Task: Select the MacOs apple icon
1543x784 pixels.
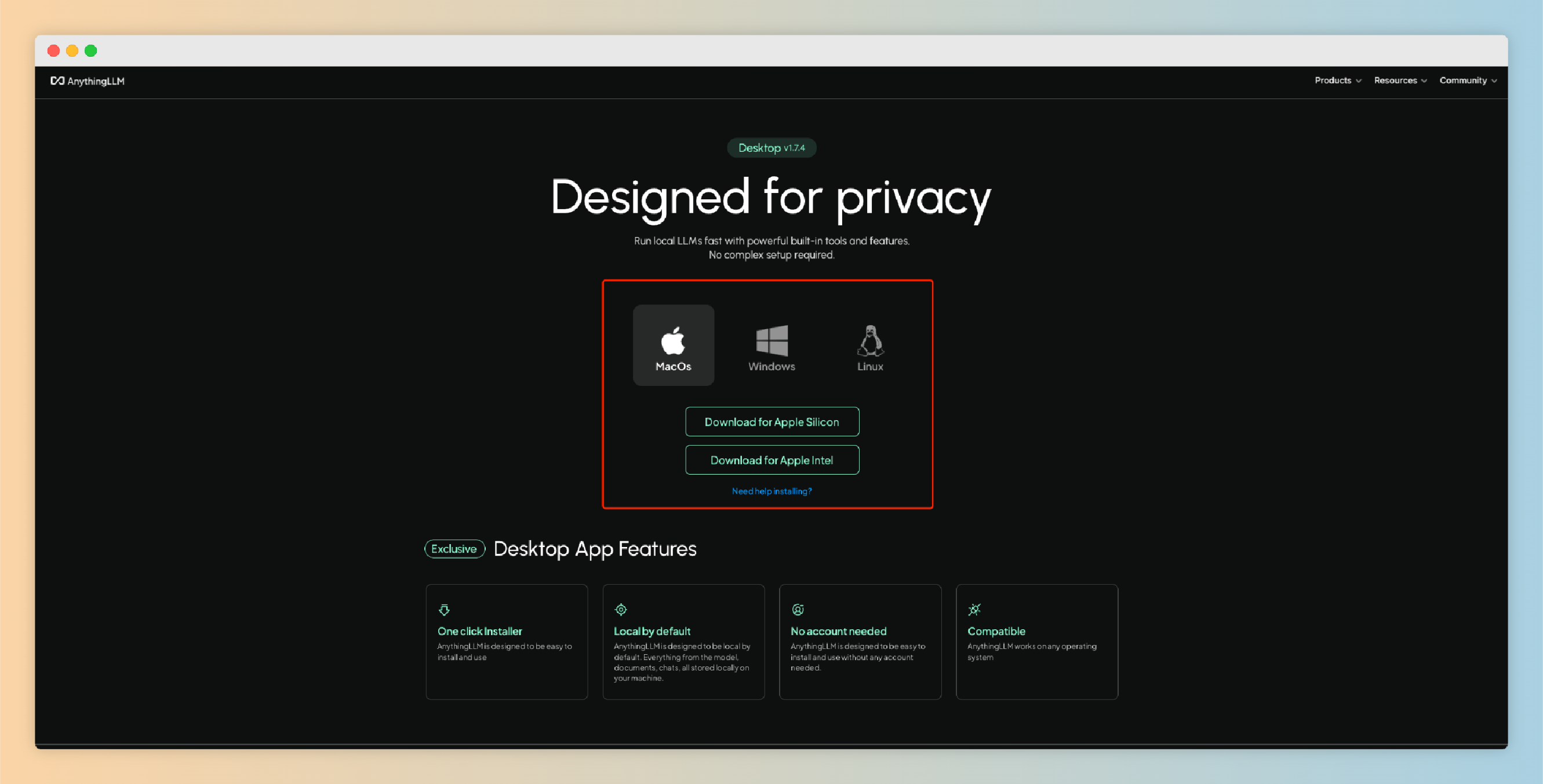Action: click(672, 341)
